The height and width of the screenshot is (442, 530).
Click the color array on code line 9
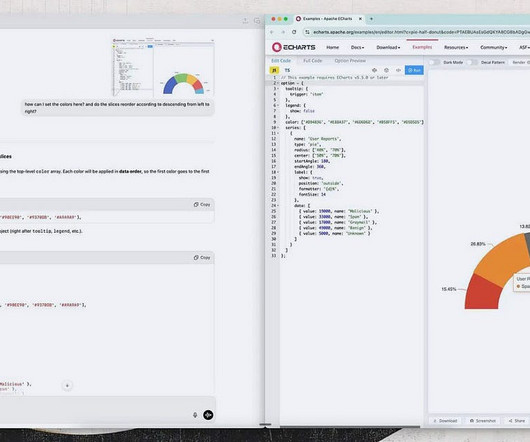click(x=354, y=122)
